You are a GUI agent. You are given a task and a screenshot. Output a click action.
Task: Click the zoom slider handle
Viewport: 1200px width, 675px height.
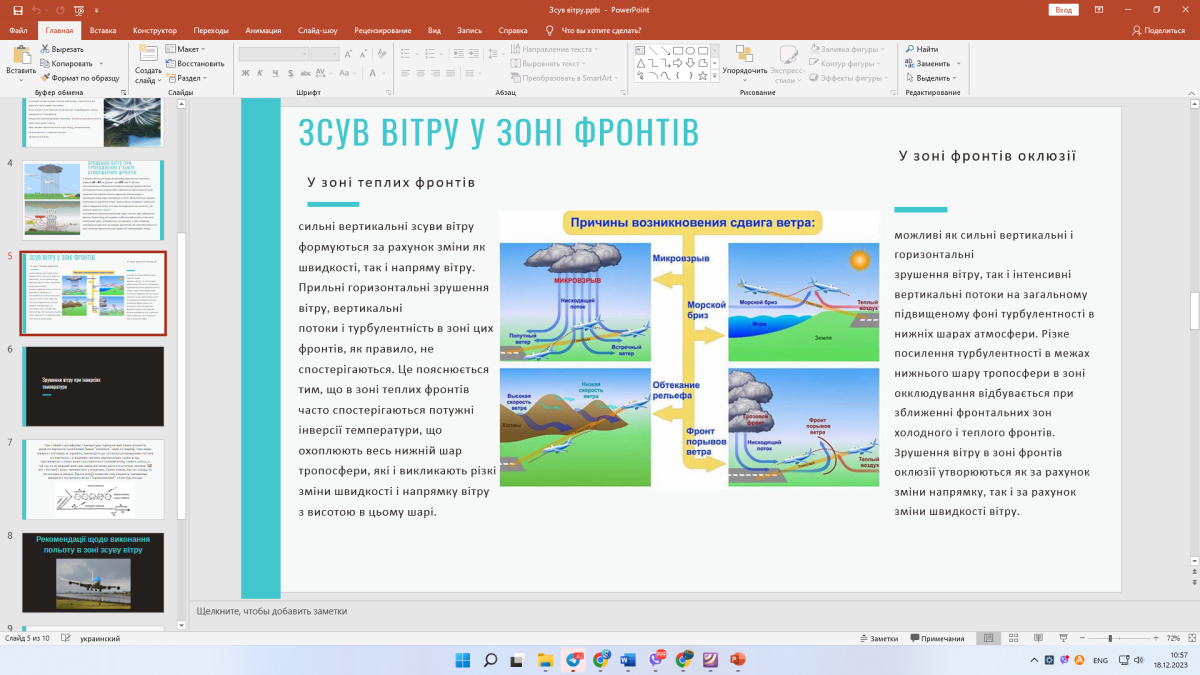[x=1110, y=638]
